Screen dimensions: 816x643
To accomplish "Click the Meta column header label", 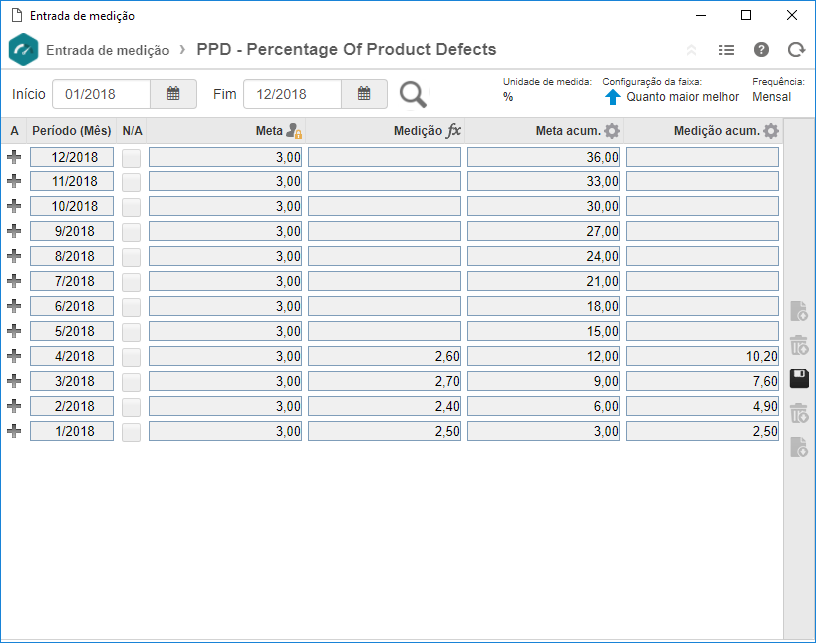I will (x=269, y=131).
